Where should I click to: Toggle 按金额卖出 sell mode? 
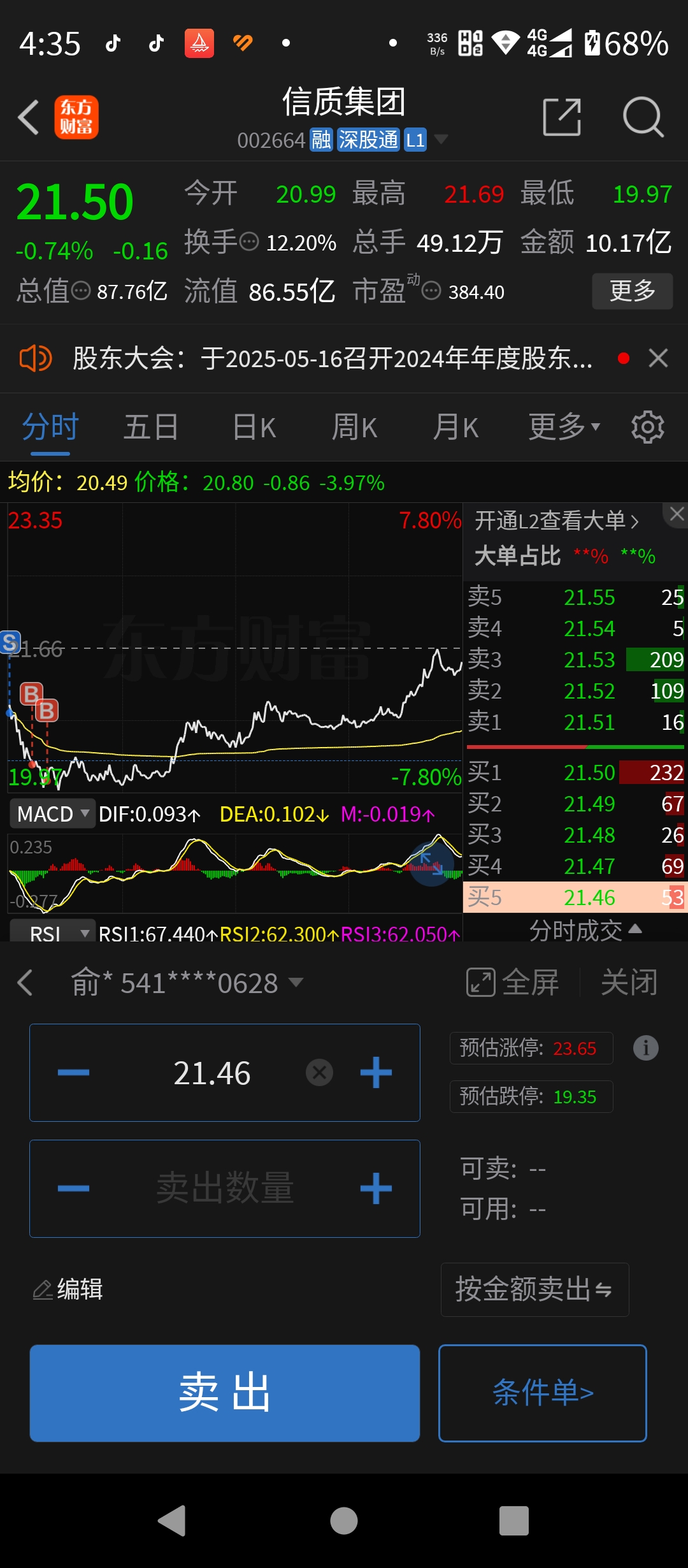pos(534,1289)
